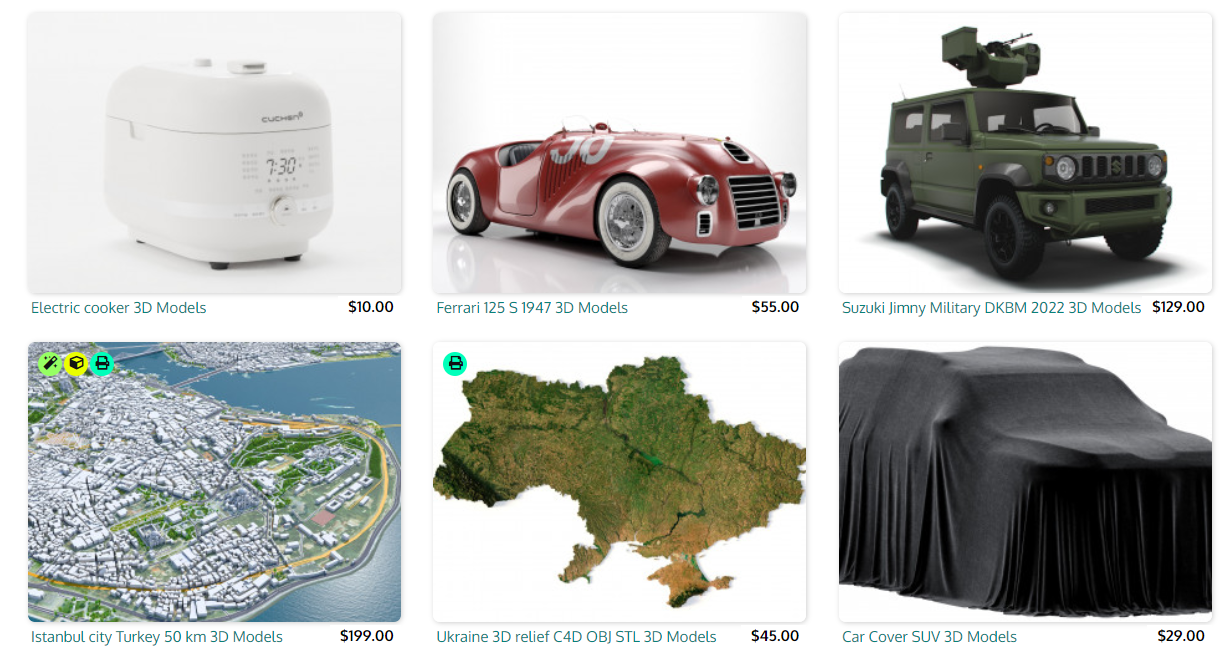
Task: Click the Electric cooker 3D Models link
Action: (118, 308)
